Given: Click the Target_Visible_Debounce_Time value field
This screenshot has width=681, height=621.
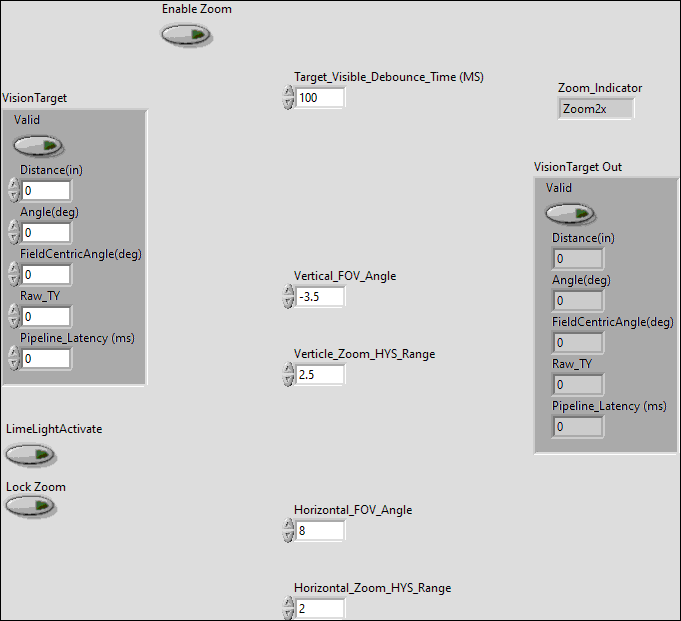Looking at the screenshot, I should coord(320,98).
